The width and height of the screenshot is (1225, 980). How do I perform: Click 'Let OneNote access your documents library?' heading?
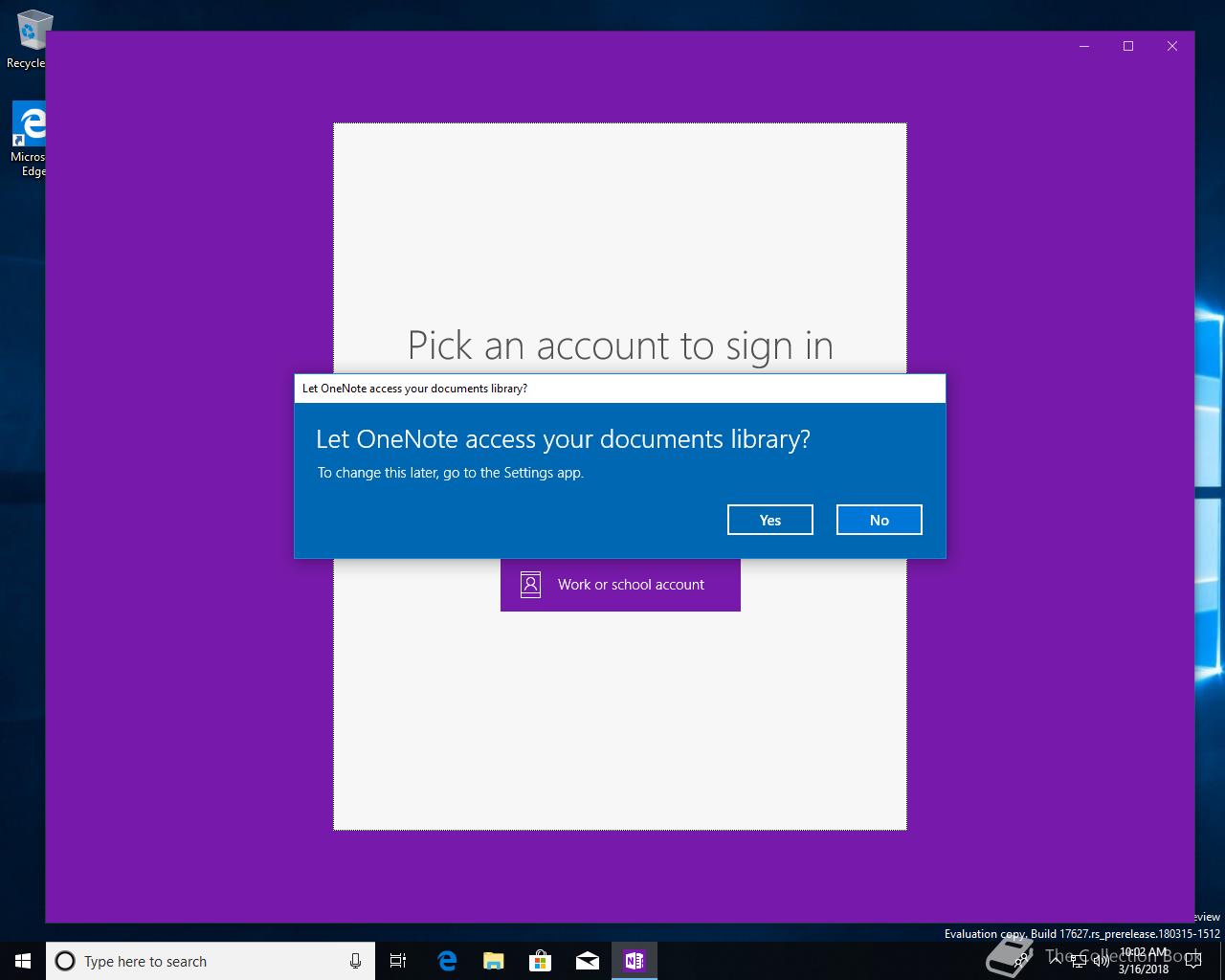click(x=563, y=439)
